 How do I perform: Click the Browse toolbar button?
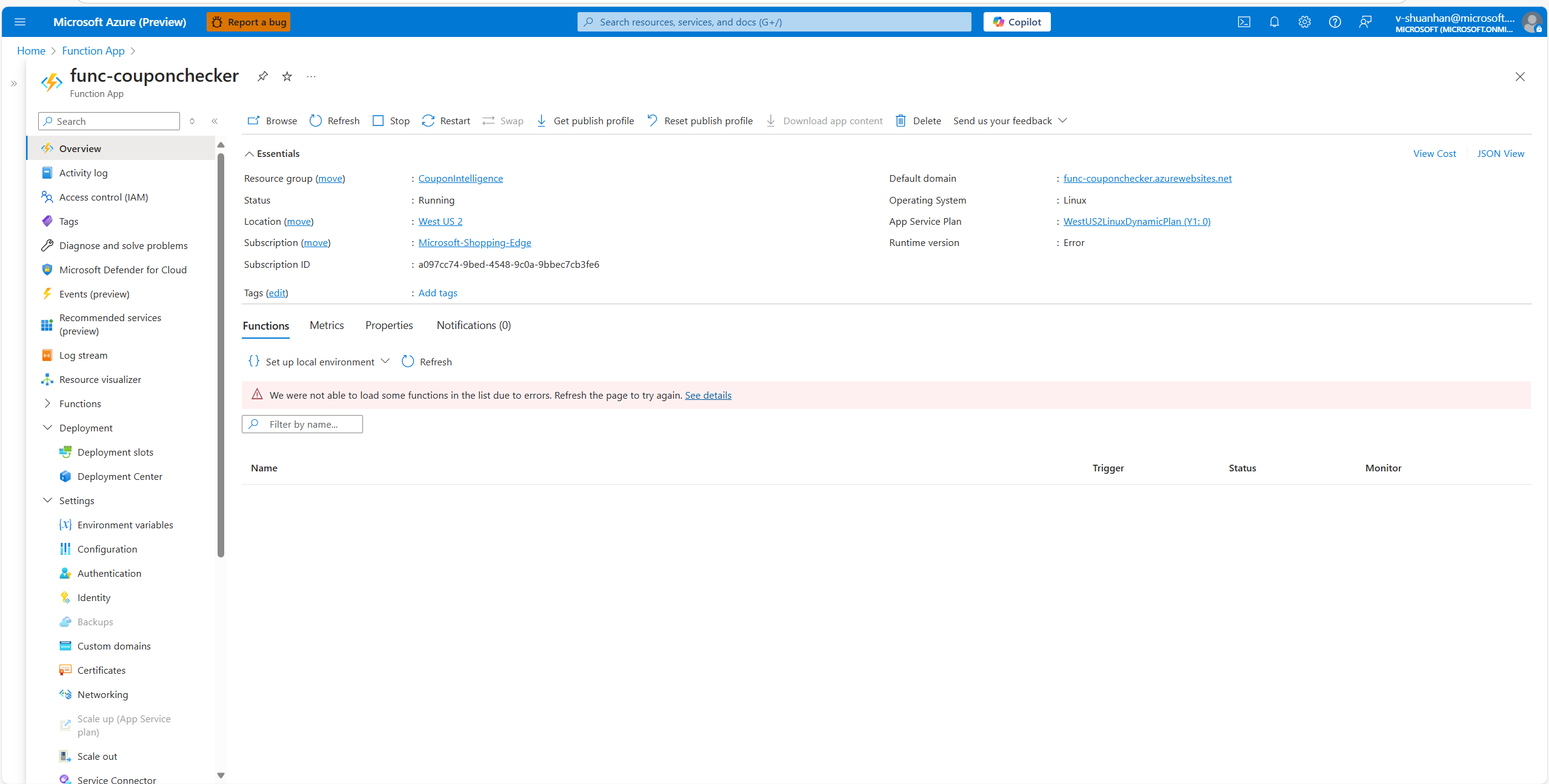pyautogui.click(x=272, y=121)
